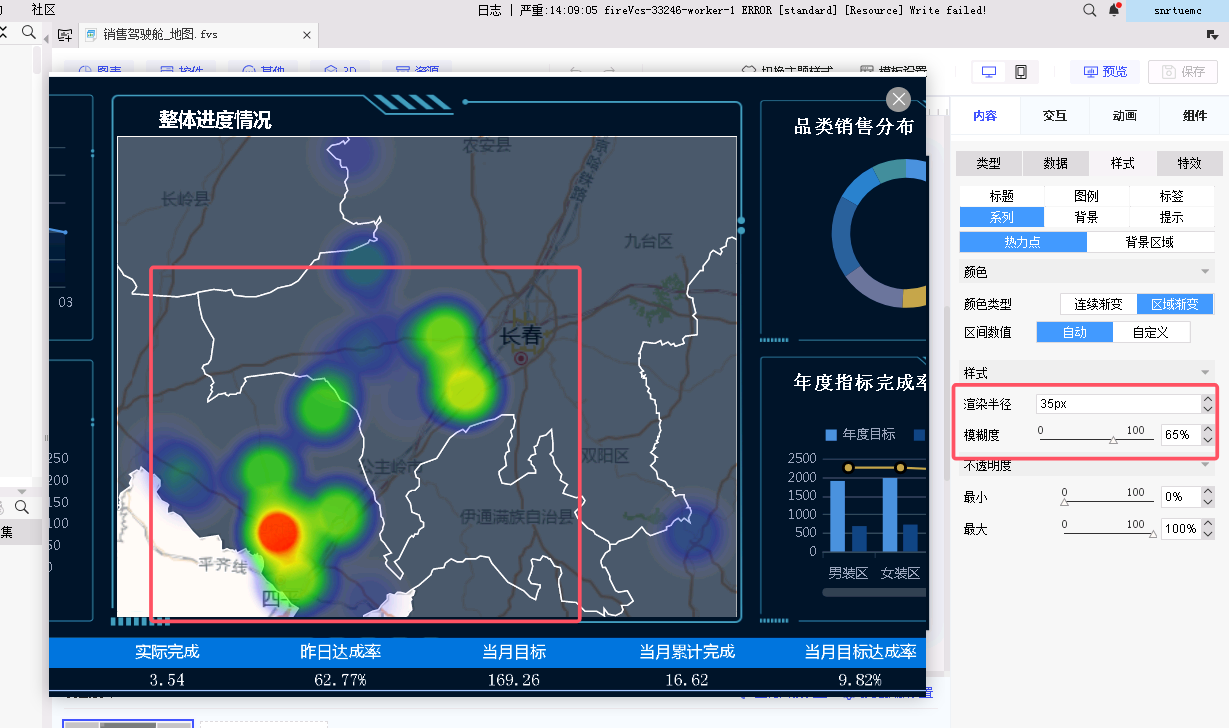The width and height of the screenshot is (1229, 728).
Task: Close the 销售驾驶舱_地图.fvs file tab
Action: coord(307,35)
